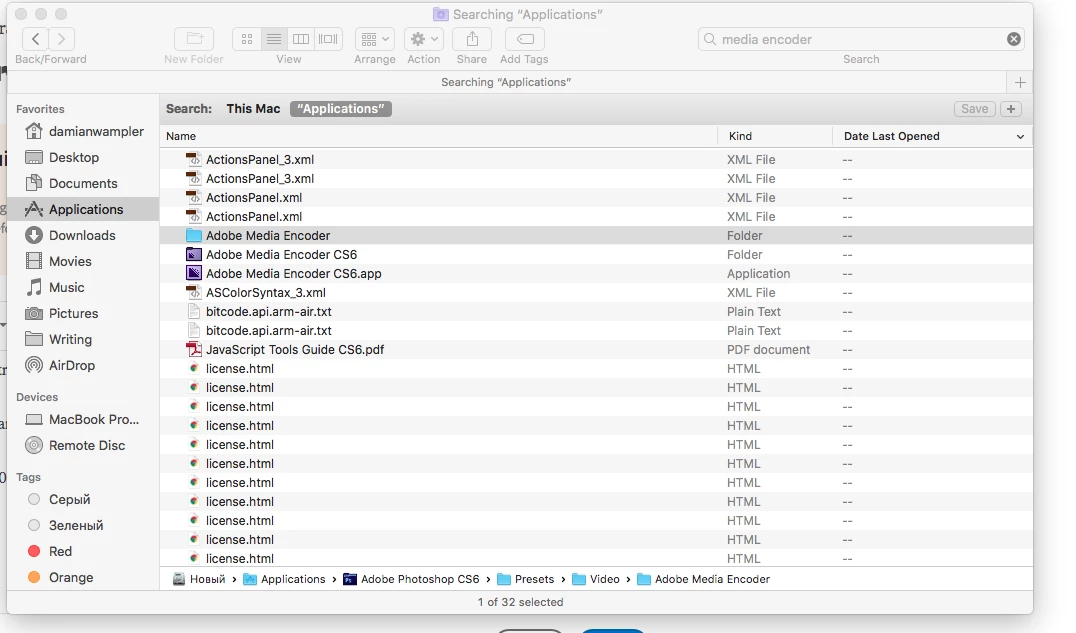
Task: Select MacBook Pro device in sidebar
Action: point(82,419)
